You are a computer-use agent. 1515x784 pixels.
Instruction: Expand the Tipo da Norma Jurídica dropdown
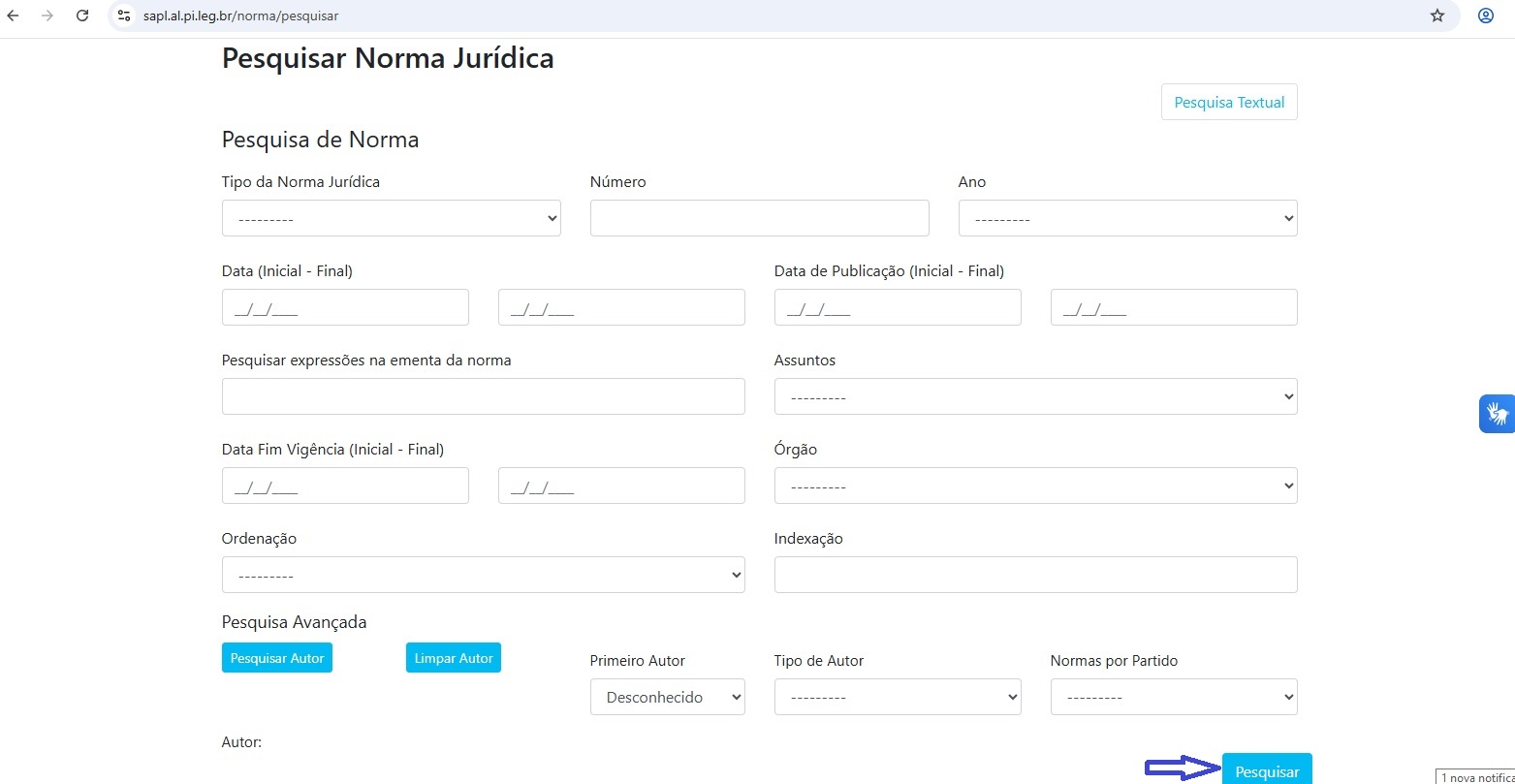[391, 218]
